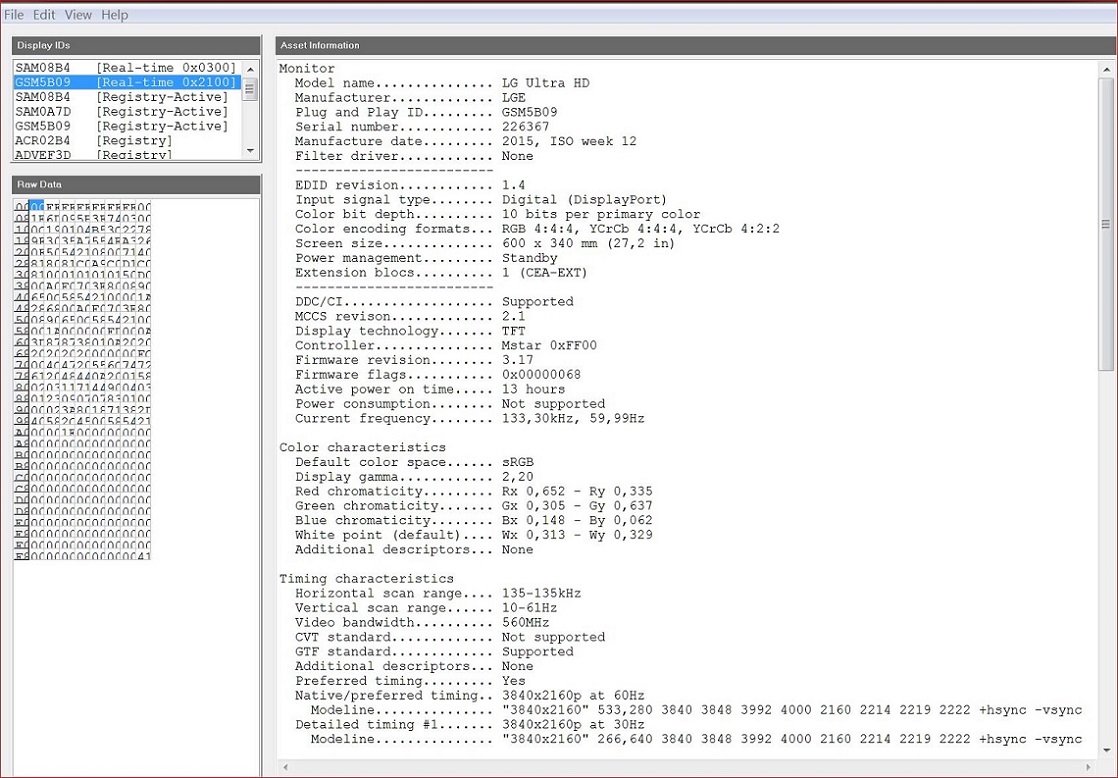Click the Controller value Mstar 0xFF00
1118x778 pixels.
point(549,345)
